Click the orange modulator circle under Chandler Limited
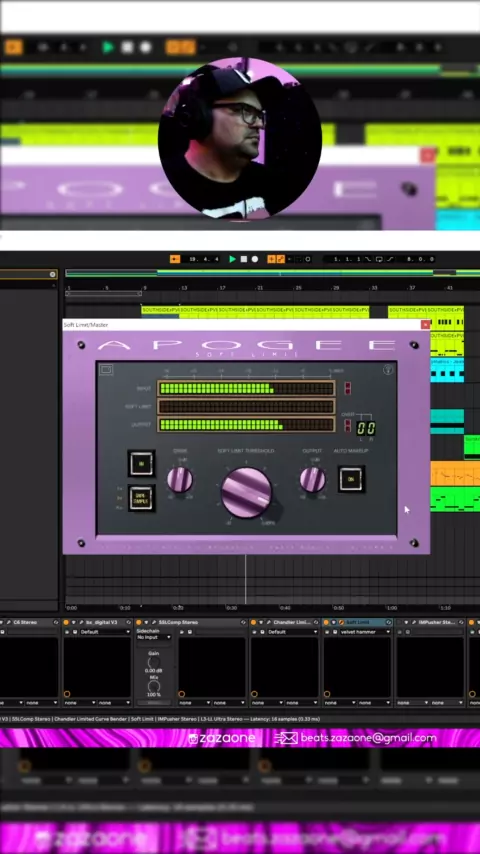The image size is (480, 854). (254, 694)
